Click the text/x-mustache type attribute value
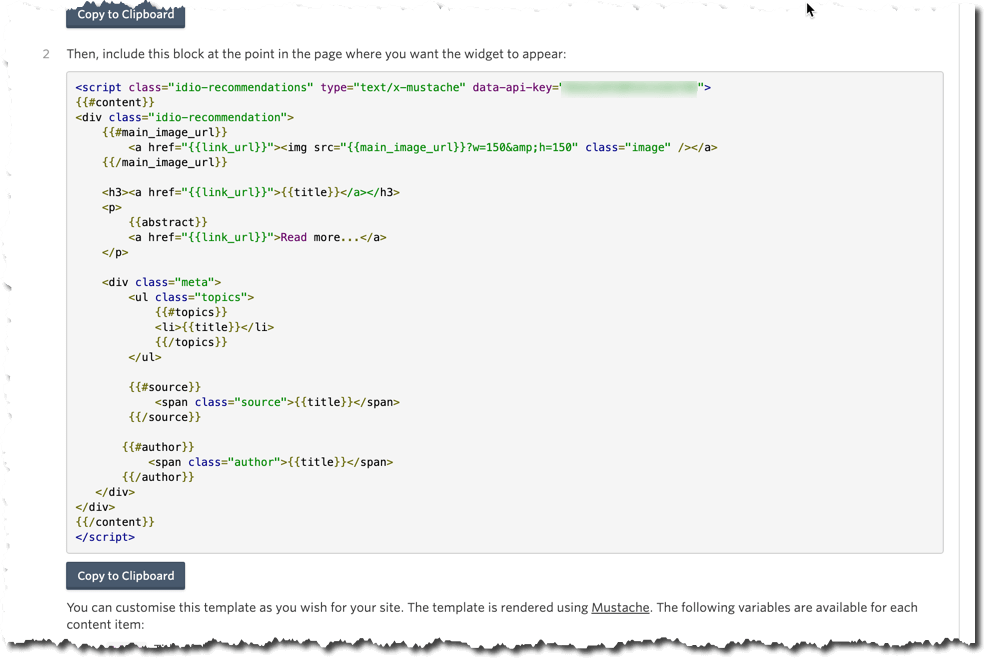Image resolution: width=985 pixels, height=659 pixels. (411, 88)
